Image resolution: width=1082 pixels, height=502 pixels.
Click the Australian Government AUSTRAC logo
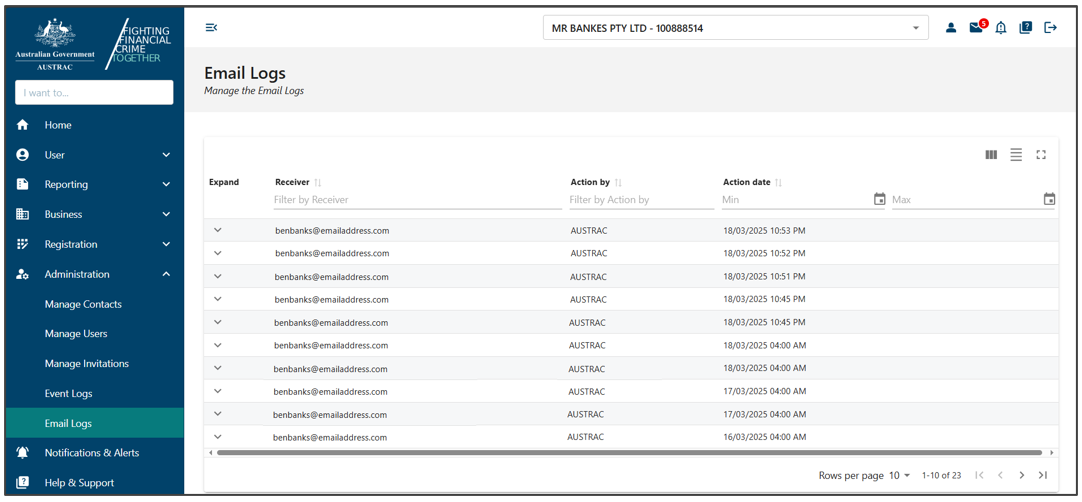coord(55,44)
